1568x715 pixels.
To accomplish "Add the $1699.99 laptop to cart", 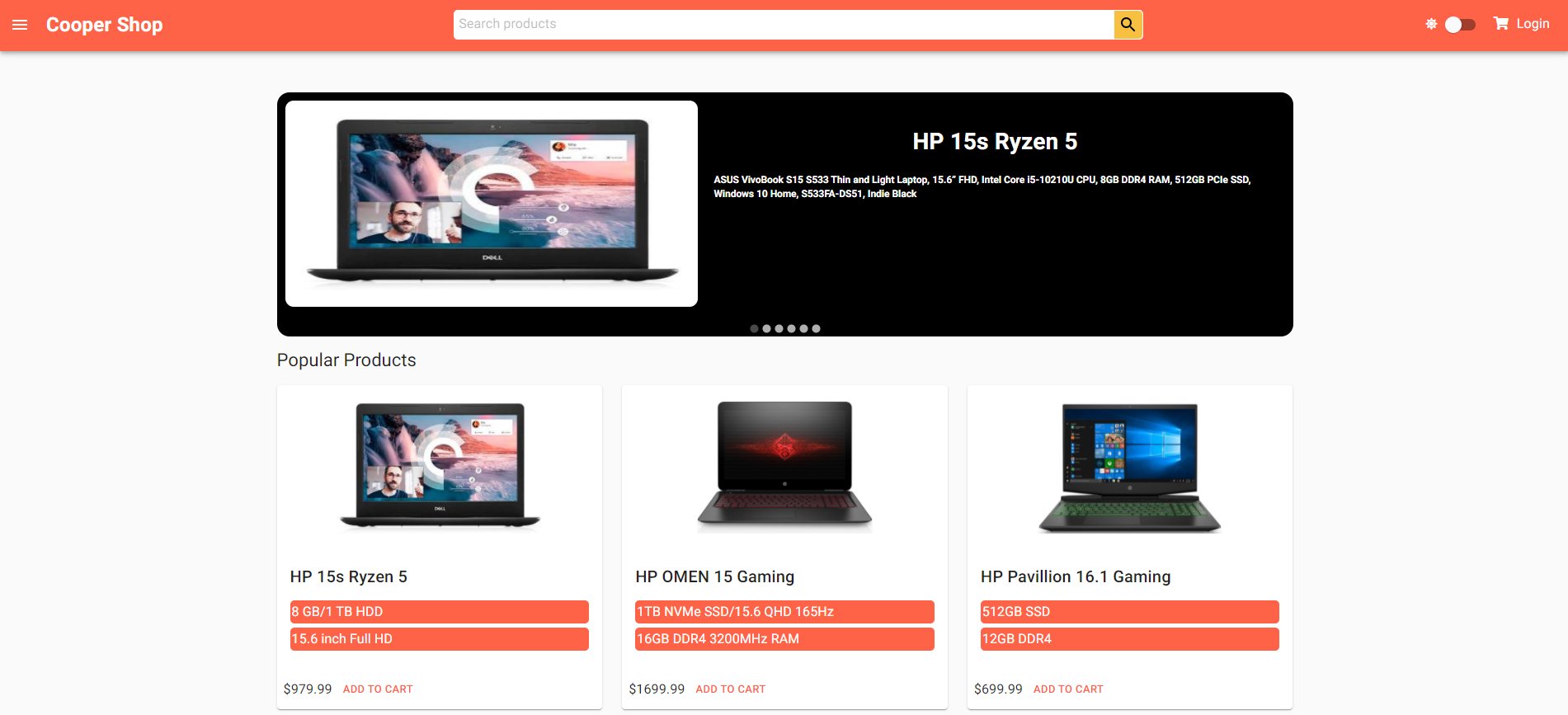I will tap(731, 689).
